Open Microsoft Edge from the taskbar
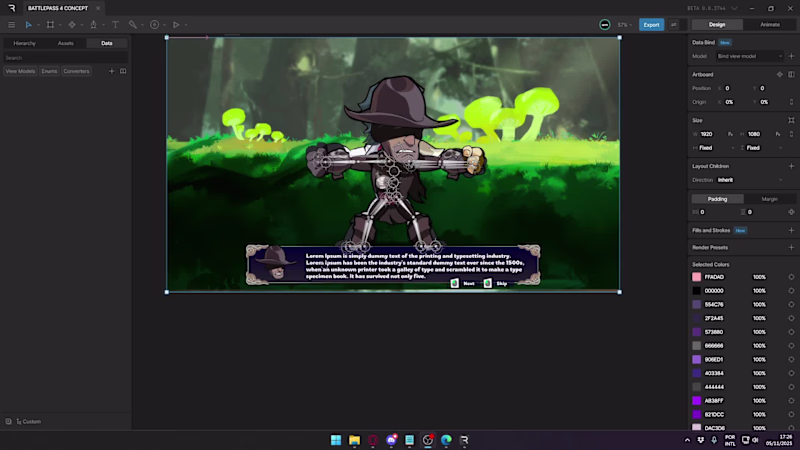Viewport: 800px width, 450px height. tap(446, 440)
